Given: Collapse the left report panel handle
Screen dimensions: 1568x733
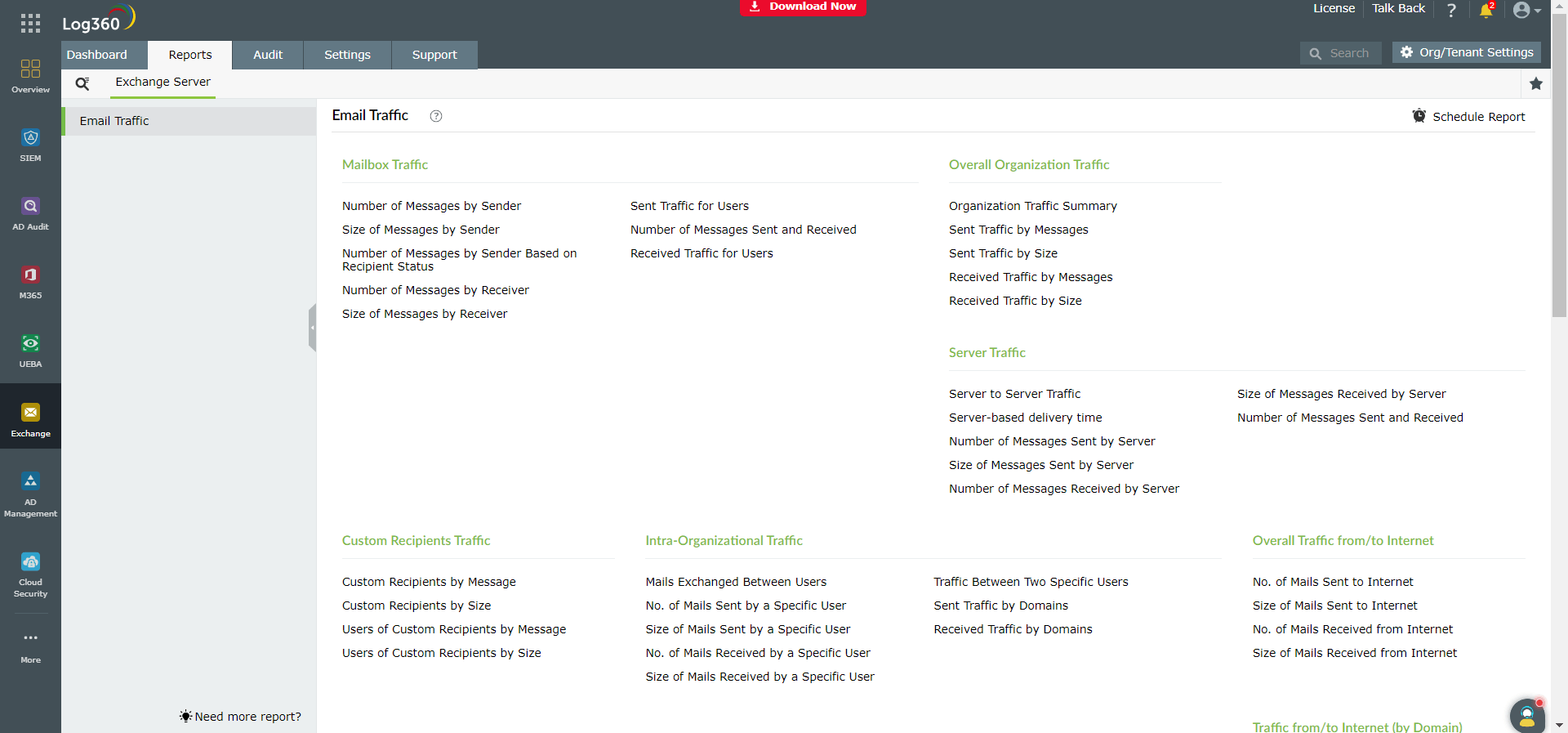Looking at the screenshot, I should click(312, 328).
